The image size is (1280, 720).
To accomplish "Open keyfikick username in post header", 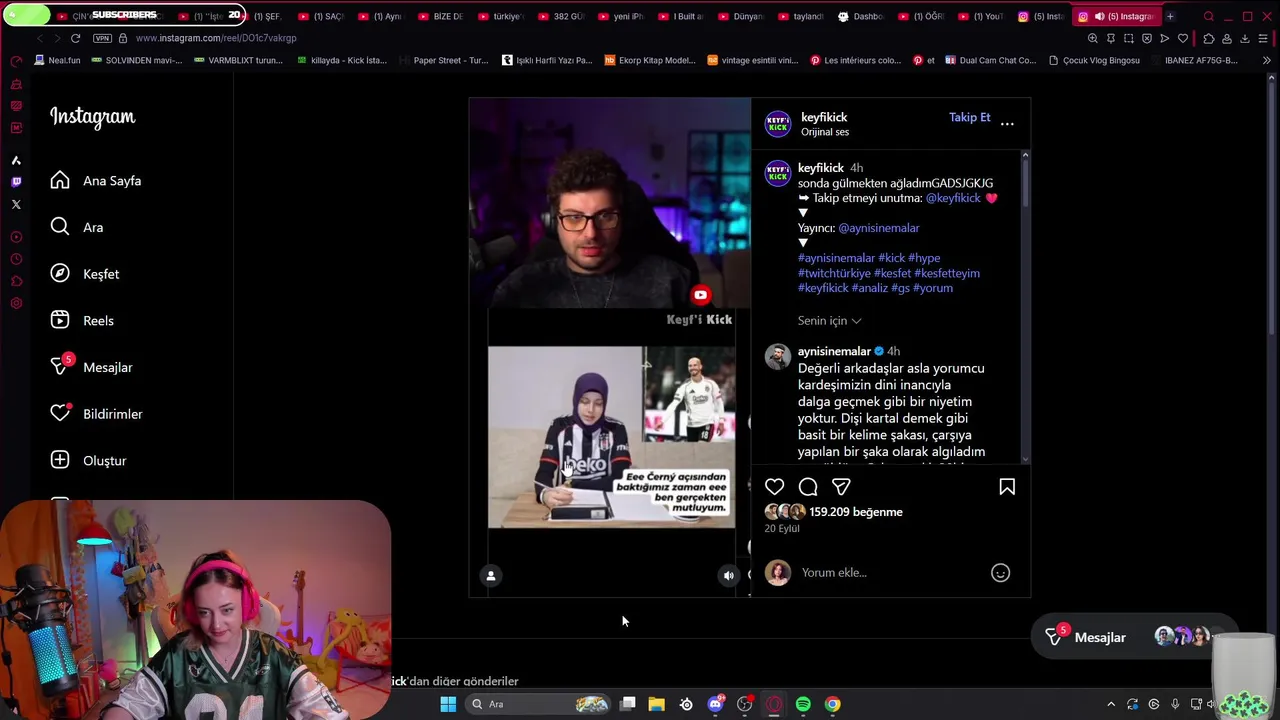I will coord(824,117).
